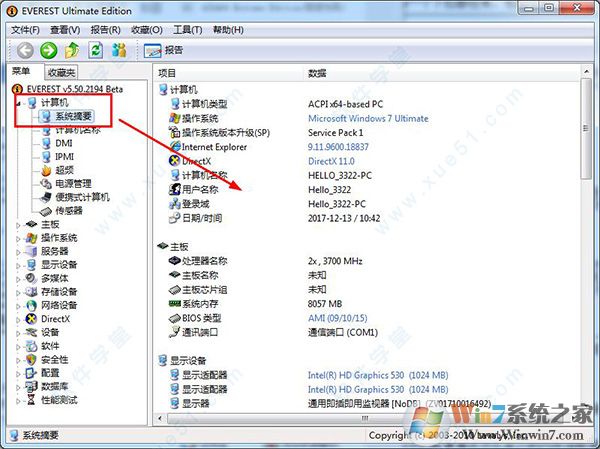Click the 主板 motherboard icon in tree

(x=31, y=224)
